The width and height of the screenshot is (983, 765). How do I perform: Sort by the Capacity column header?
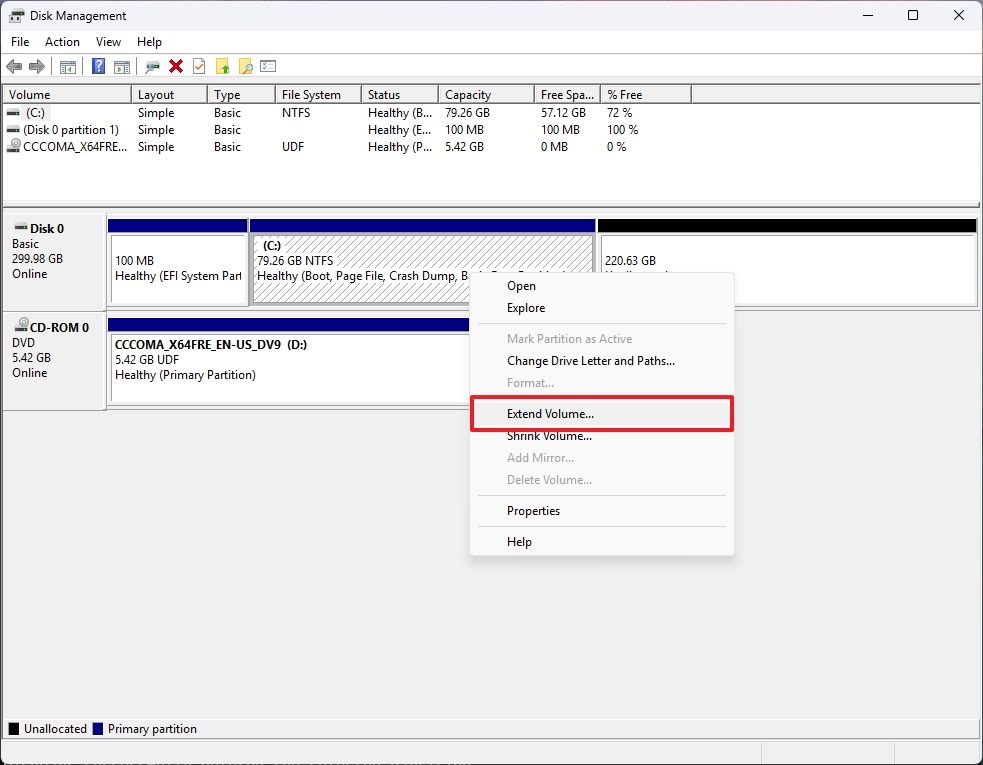[468, 95]
